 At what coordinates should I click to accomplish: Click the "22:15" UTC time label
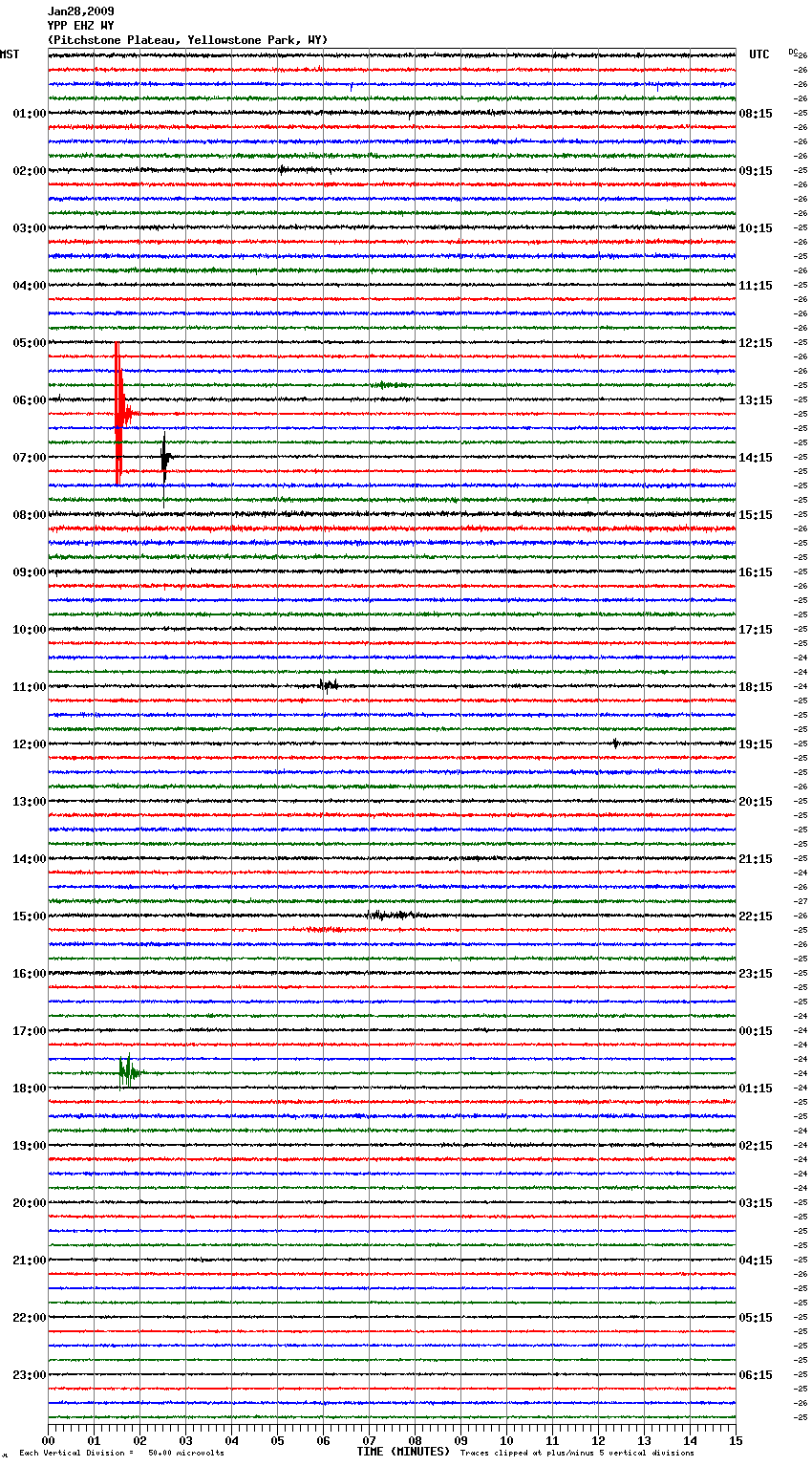(x=756, y=916)
